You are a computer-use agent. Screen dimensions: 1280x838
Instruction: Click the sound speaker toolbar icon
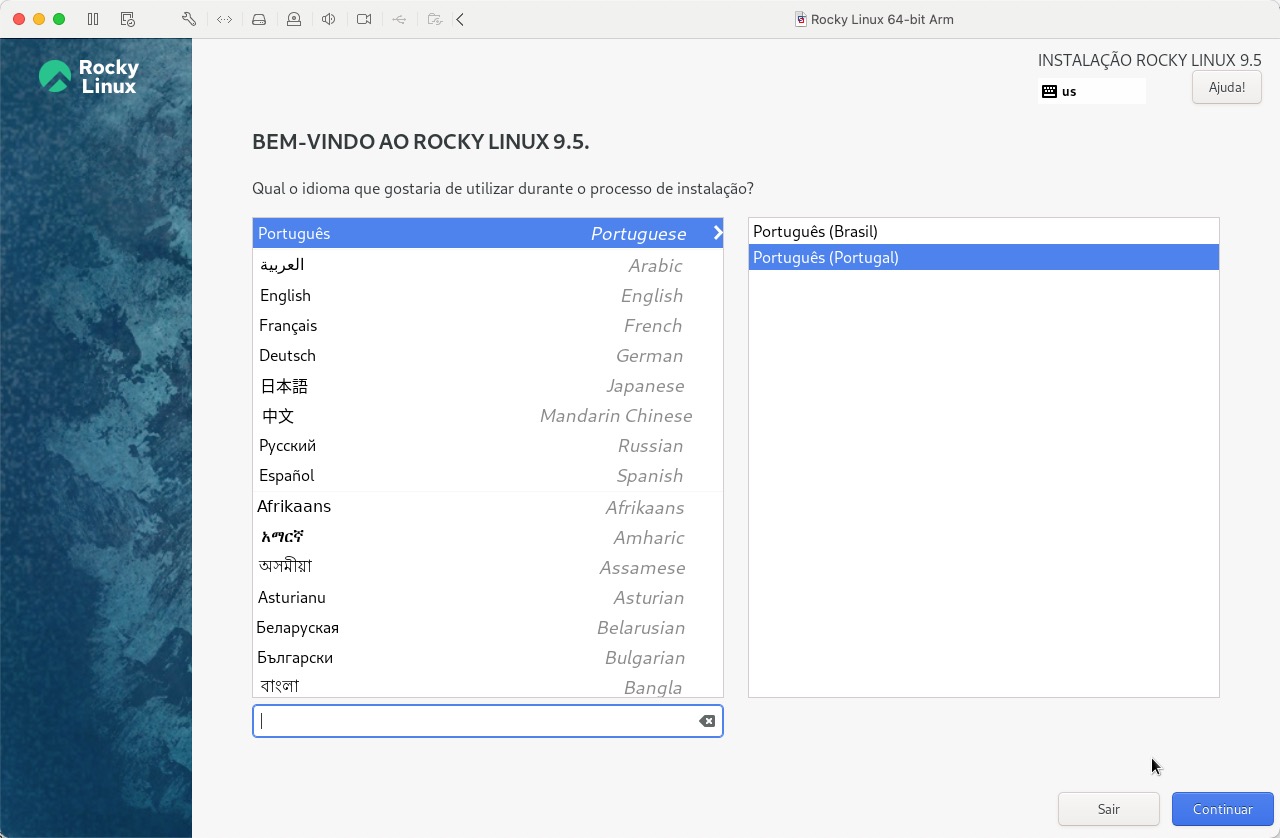click(x=328, y=19)
